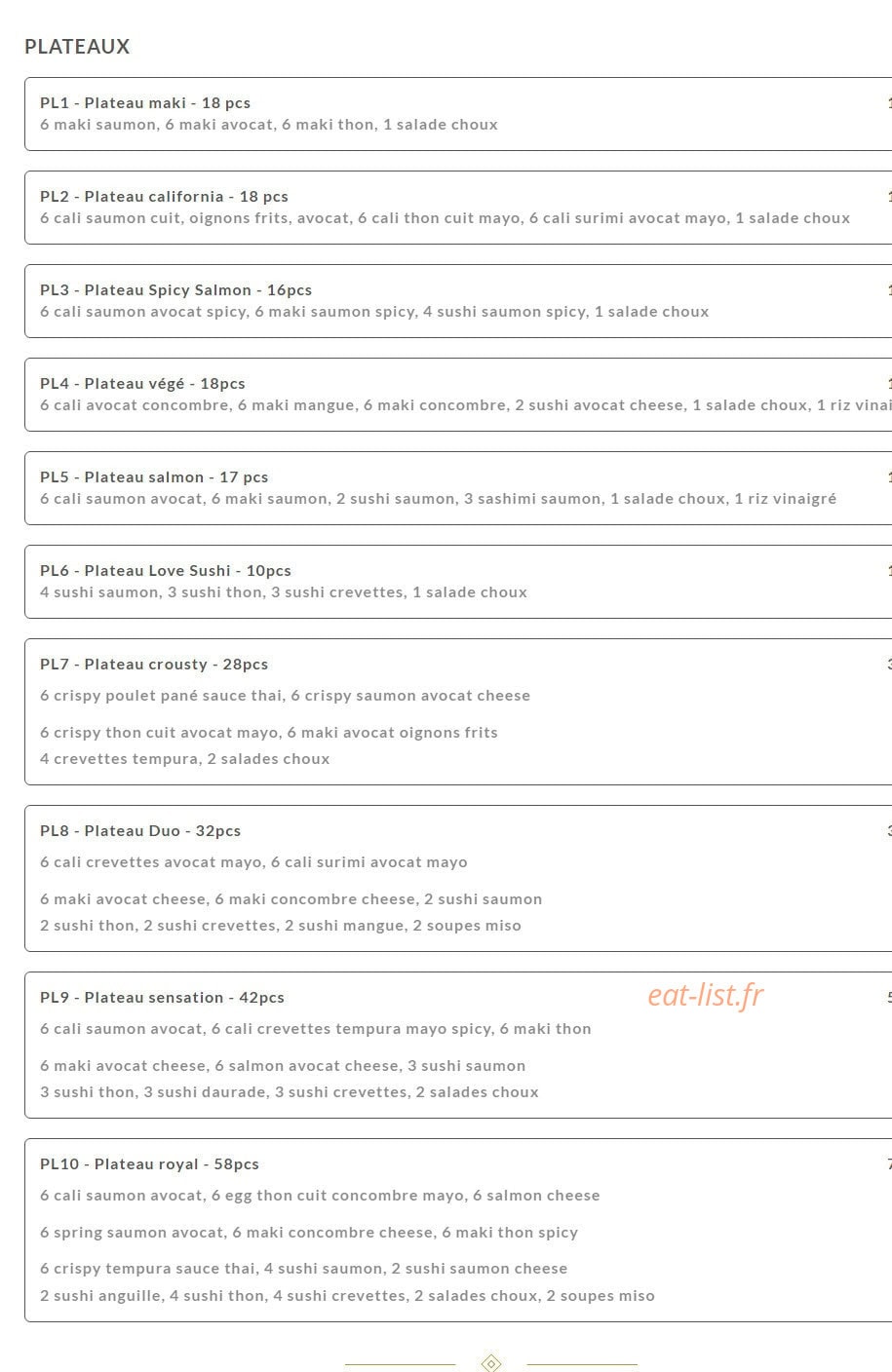The height and width of the screenshot is (1372, 892).
Task: Select PL7 - Plateau crousty title
Action: [x=154, y=665]
